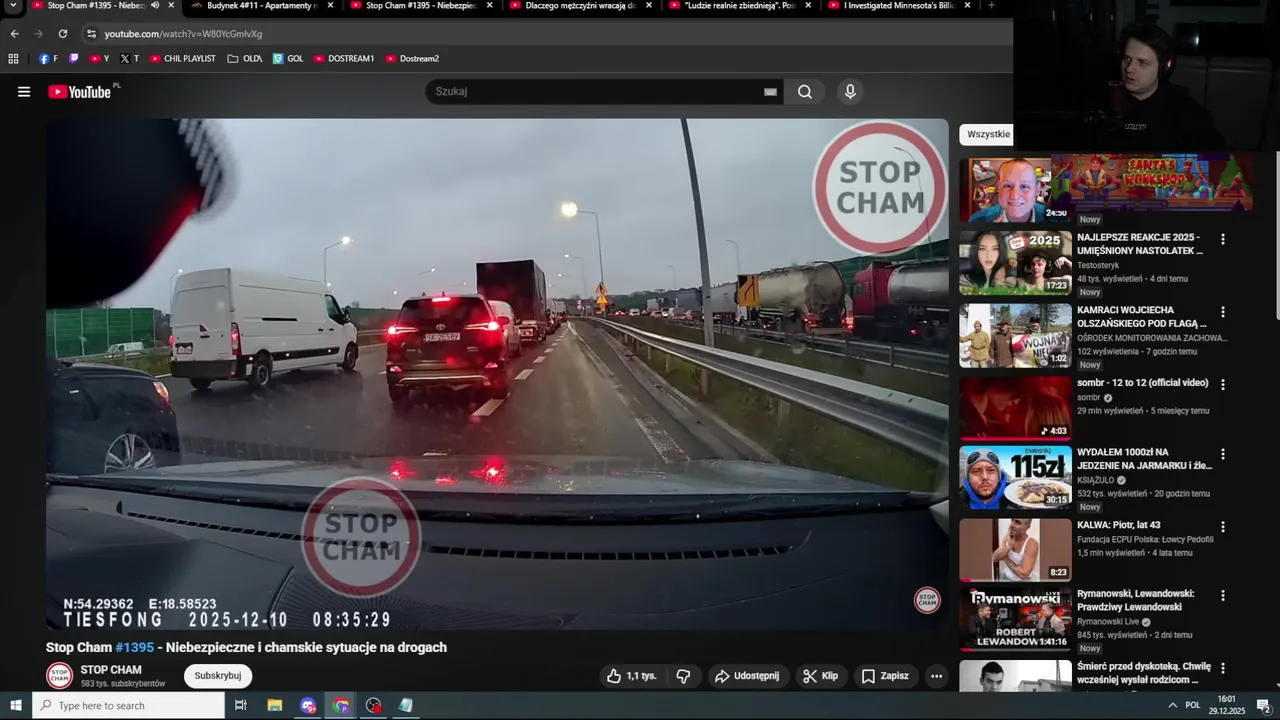
Task: Open options for WYDAŁEM 1000zł video
Action: pyautogui.click(x=1222, y=454)
